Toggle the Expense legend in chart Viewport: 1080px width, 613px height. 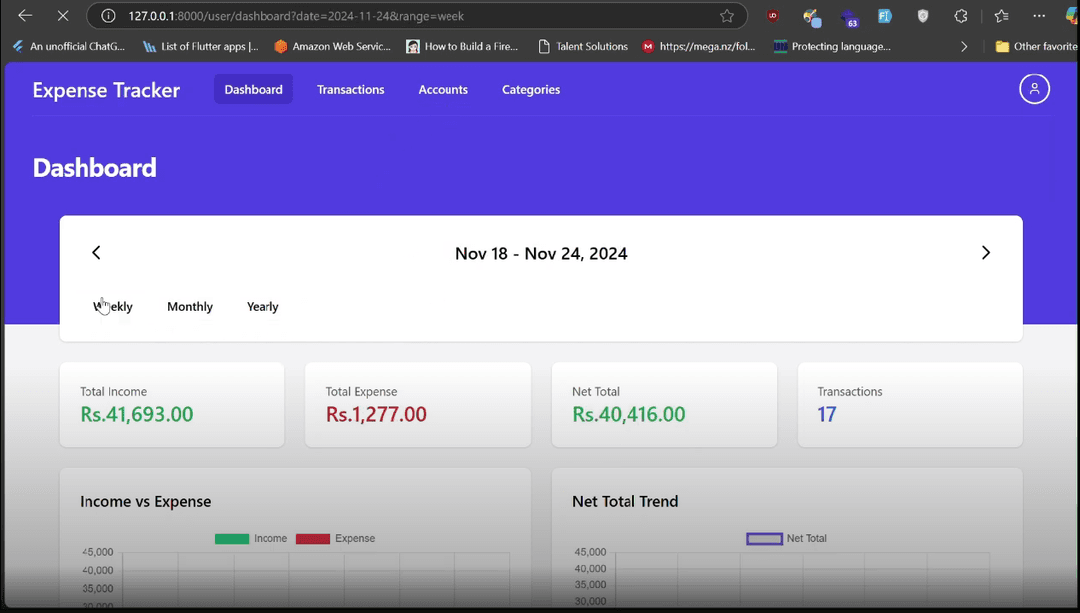(x=335, y=539)
